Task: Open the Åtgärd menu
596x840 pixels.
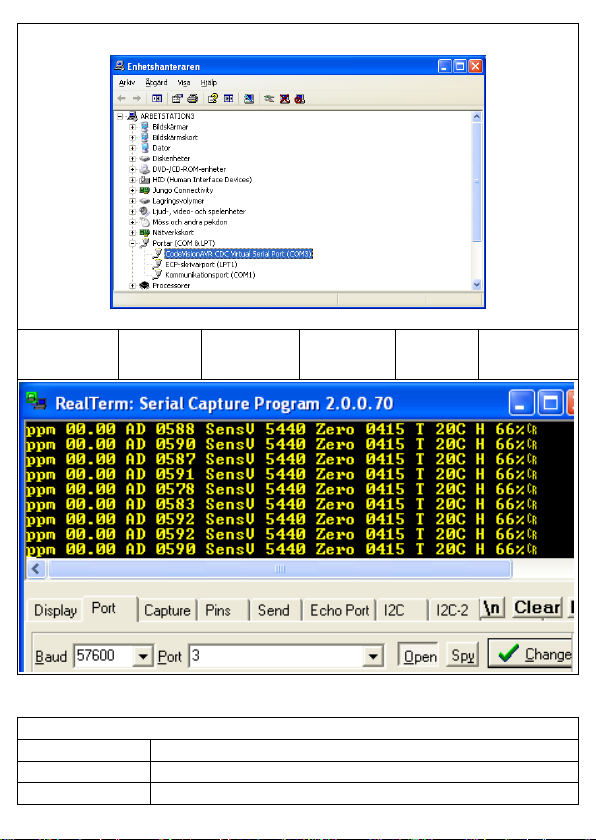Action: coord(156,82)
